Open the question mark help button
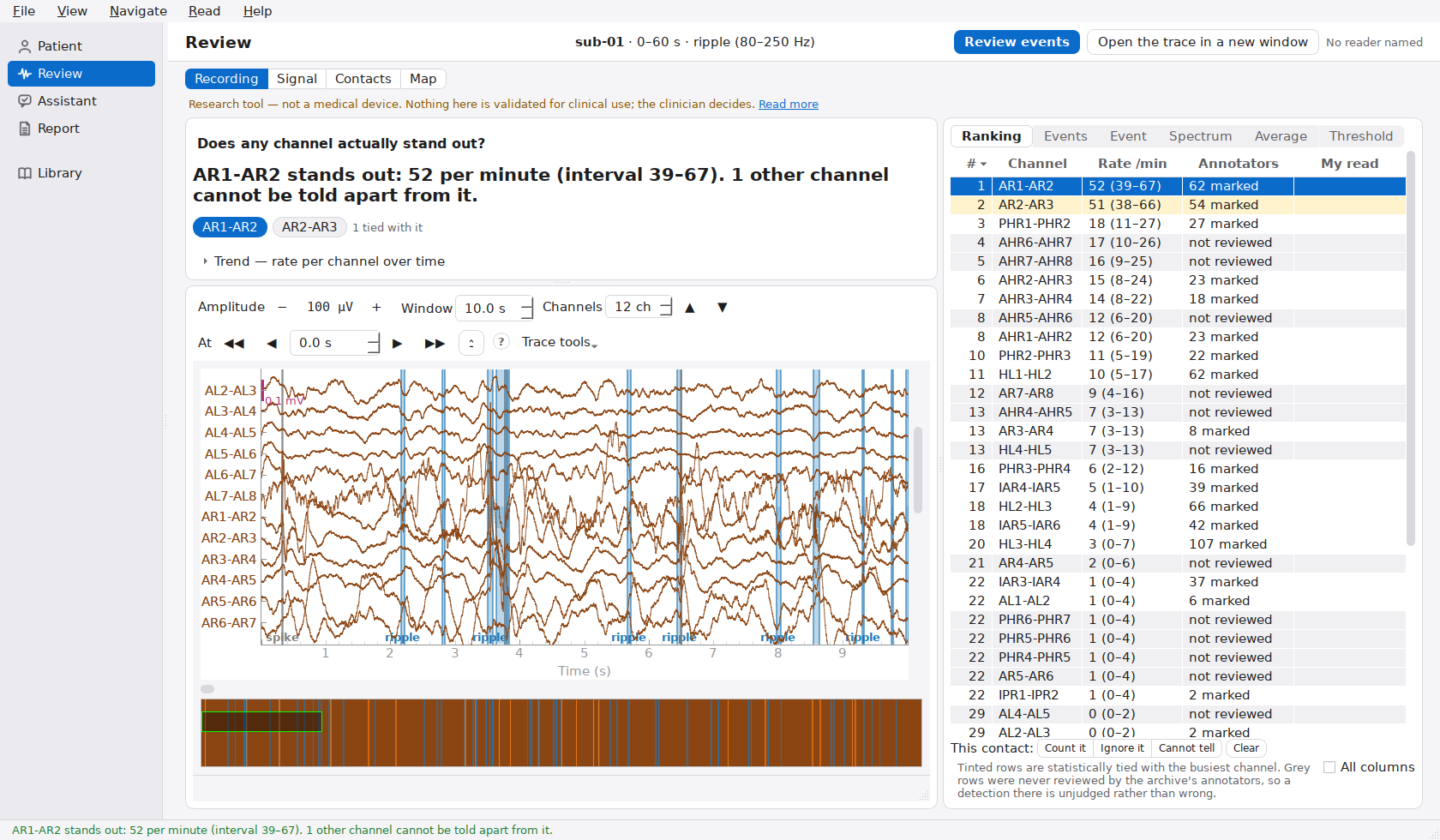1440x840 pixels. tap(501, 341)
